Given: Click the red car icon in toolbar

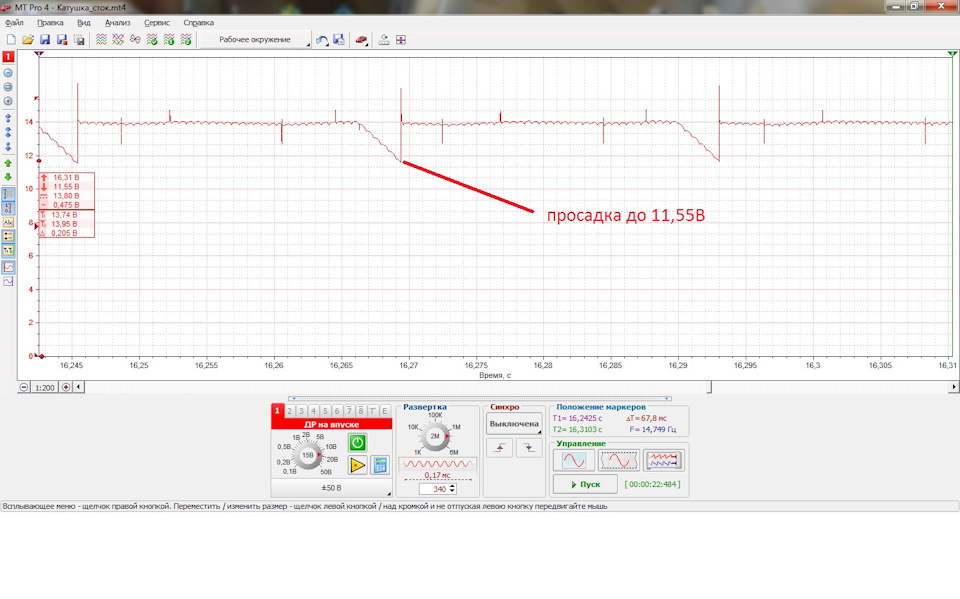Looking at the screenshot, I should tap(361, 40).
